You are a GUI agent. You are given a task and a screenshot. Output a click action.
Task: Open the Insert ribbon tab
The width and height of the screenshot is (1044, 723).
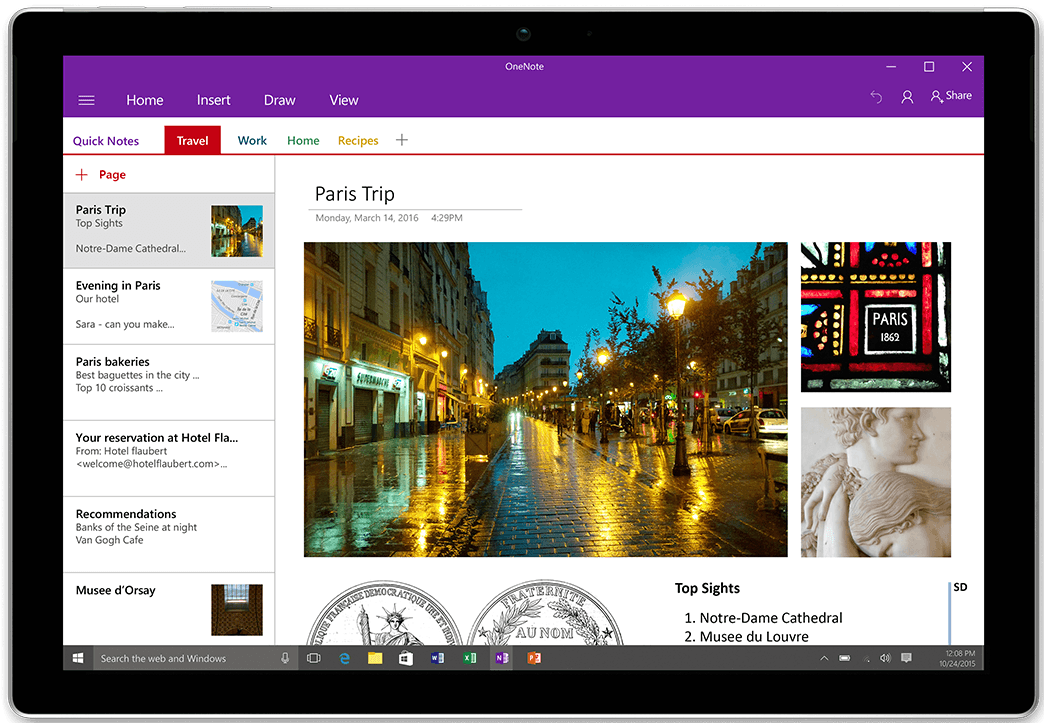point(213,100)
